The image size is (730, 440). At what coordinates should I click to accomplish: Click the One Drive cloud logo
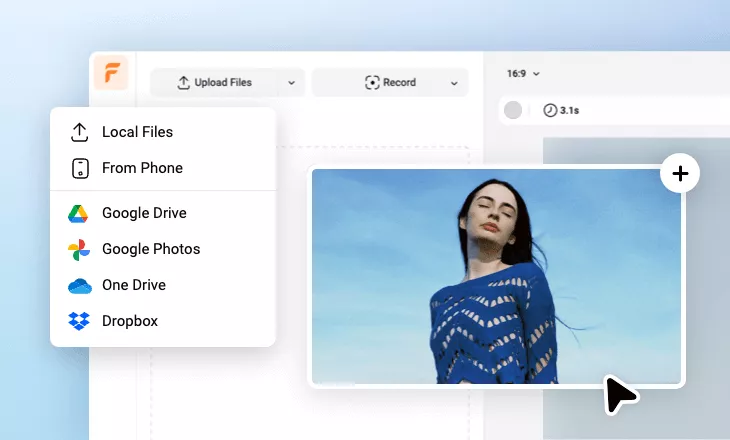click(80, 286)
